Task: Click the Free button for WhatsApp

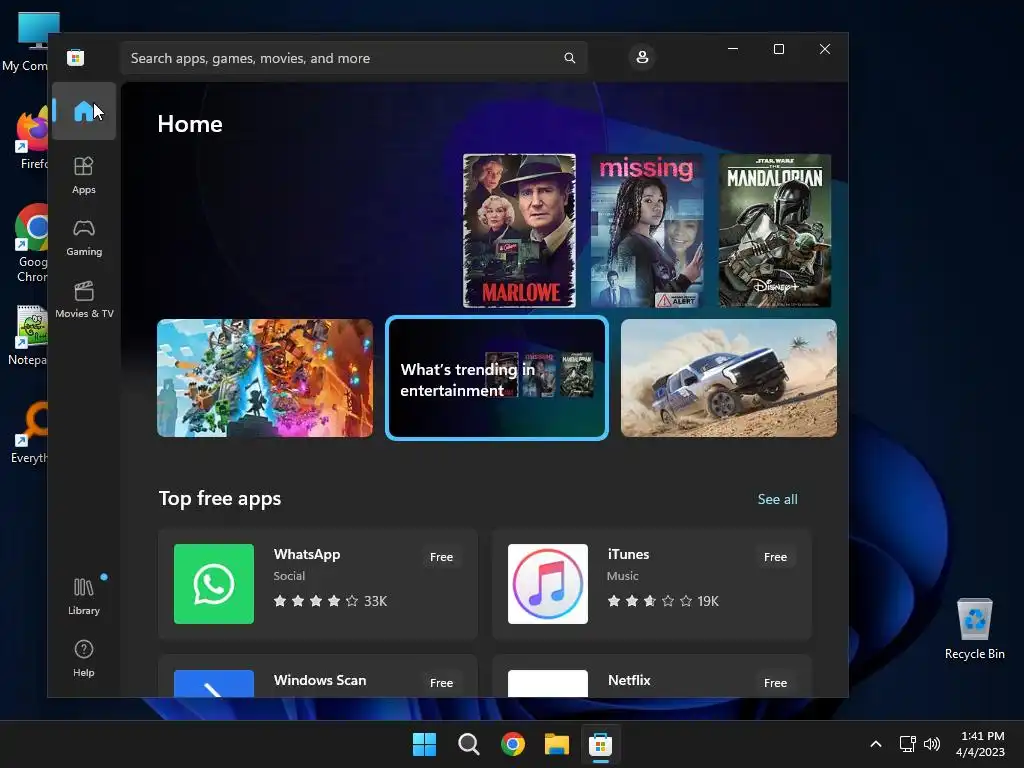Action: 441,557
